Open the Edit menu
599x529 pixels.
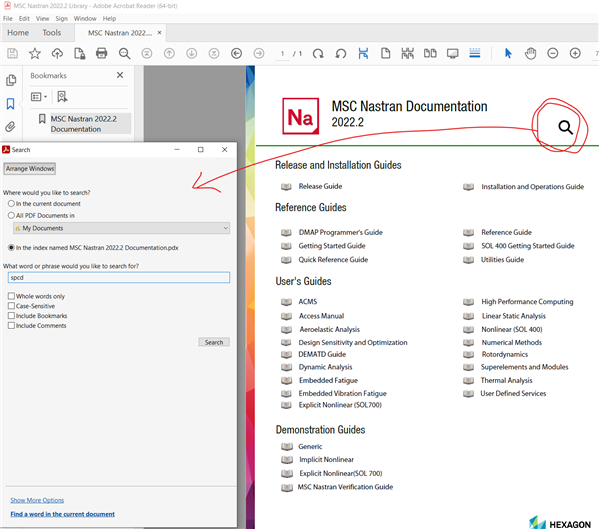(x=24, y=18)
